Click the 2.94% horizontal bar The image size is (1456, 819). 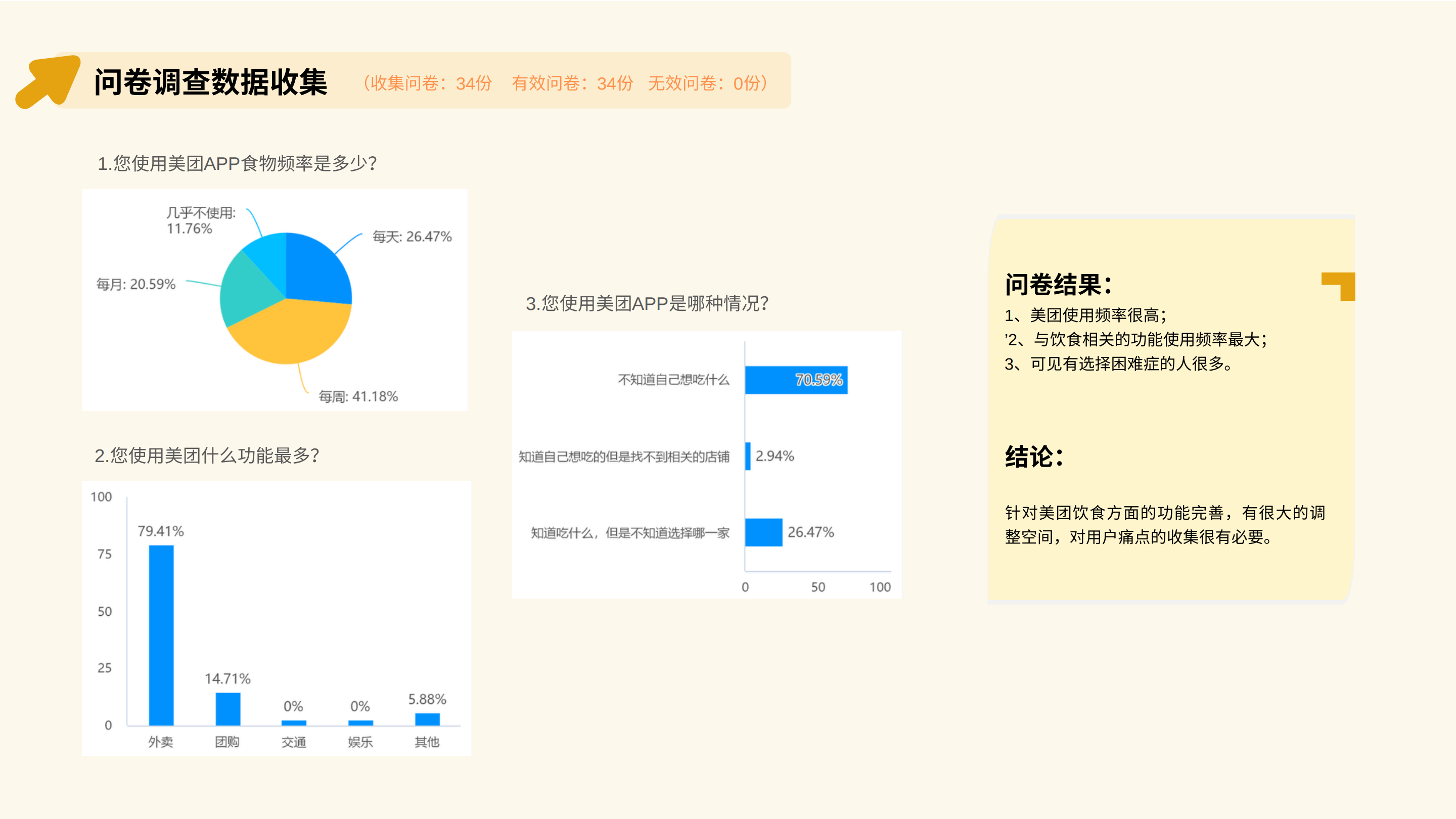point(748,456)
